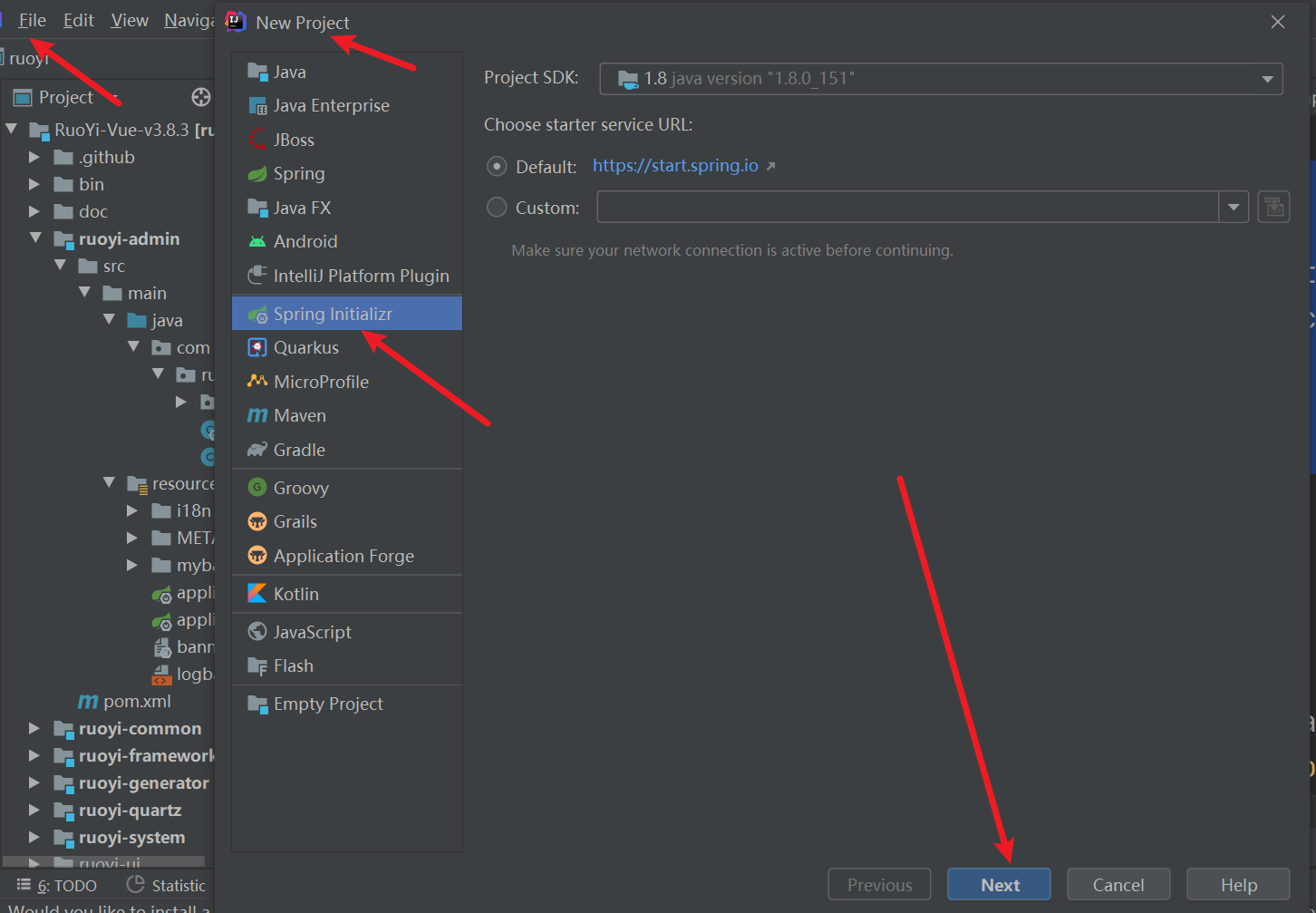Image resolution: width=1316 pixels, height=913 pixels.
Task: Select the ruoyi-framework module row
Action: (109, 755)
